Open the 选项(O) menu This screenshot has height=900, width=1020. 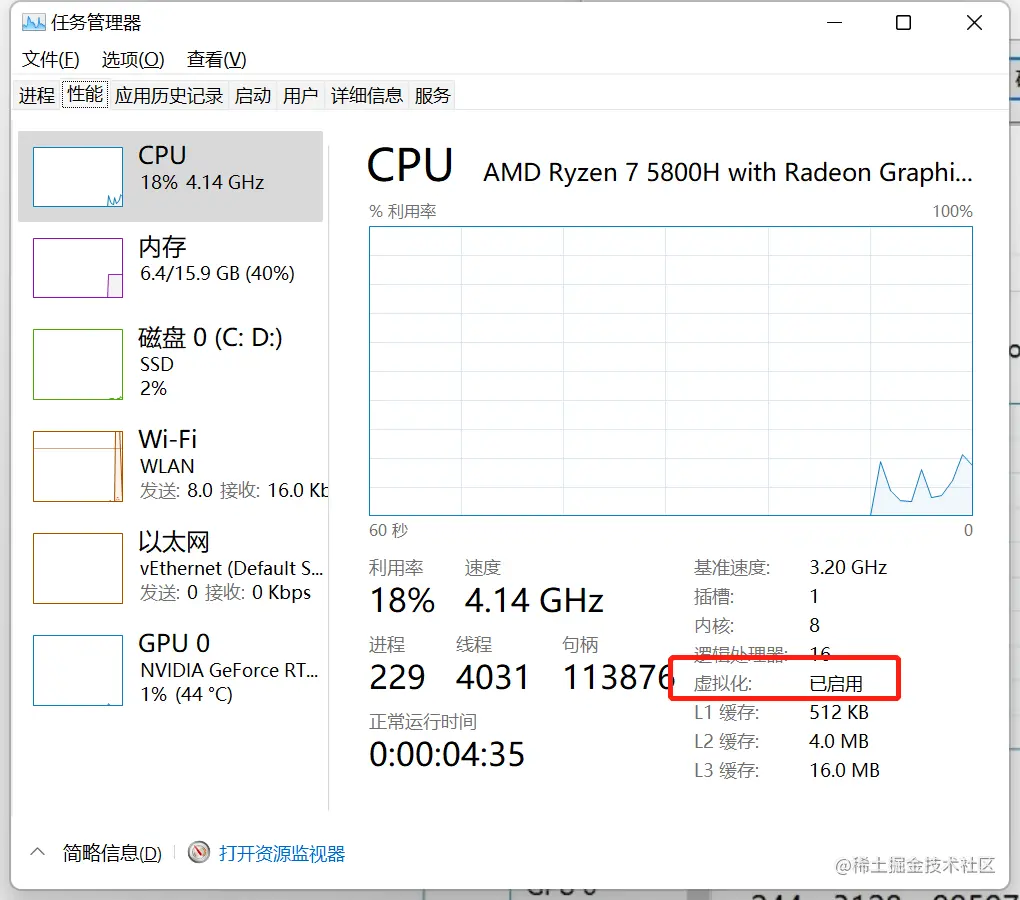[x=133, y=60]
